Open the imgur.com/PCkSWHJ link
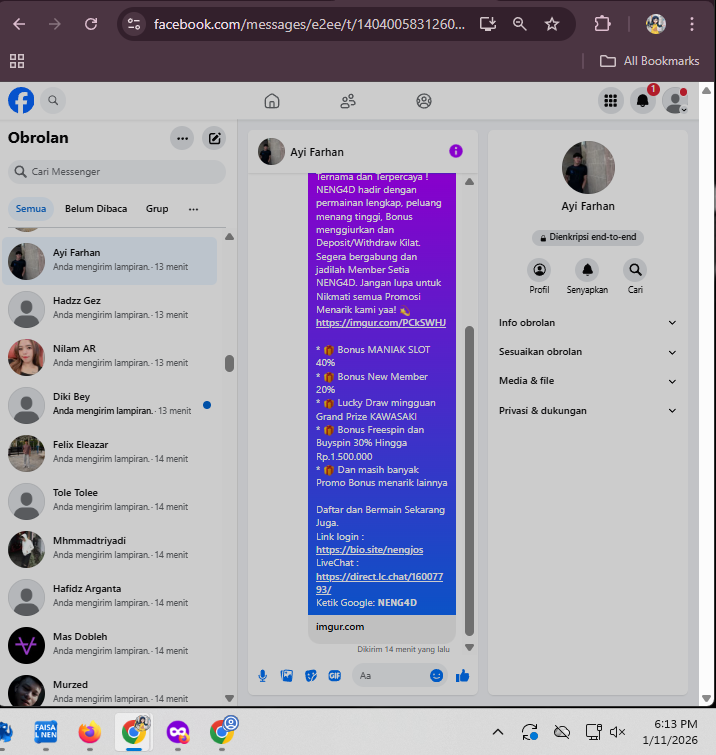Screen dimensions: 716x755 click(x=381, y=323)
